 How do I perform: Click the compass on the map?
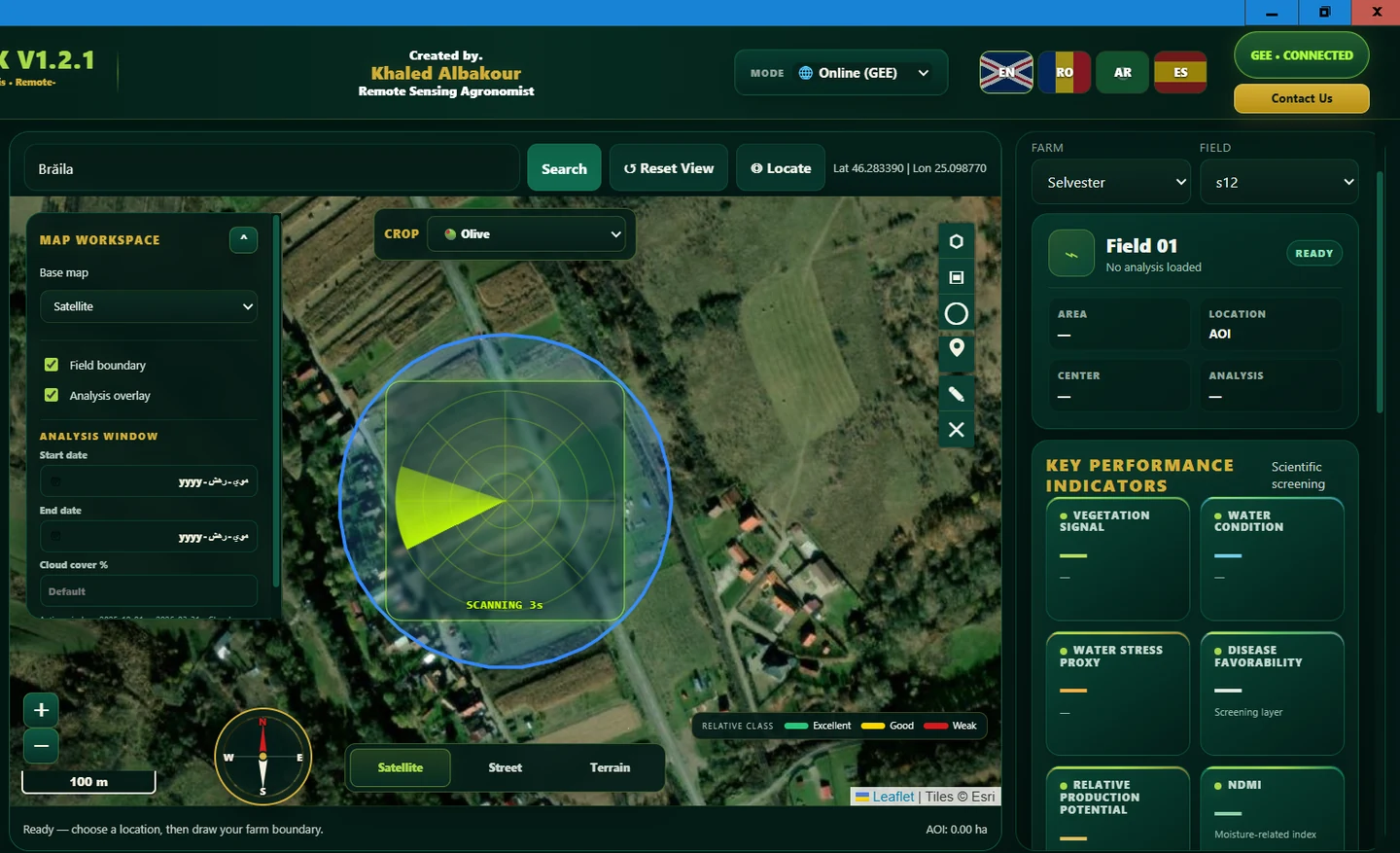(x=262, y=757)
